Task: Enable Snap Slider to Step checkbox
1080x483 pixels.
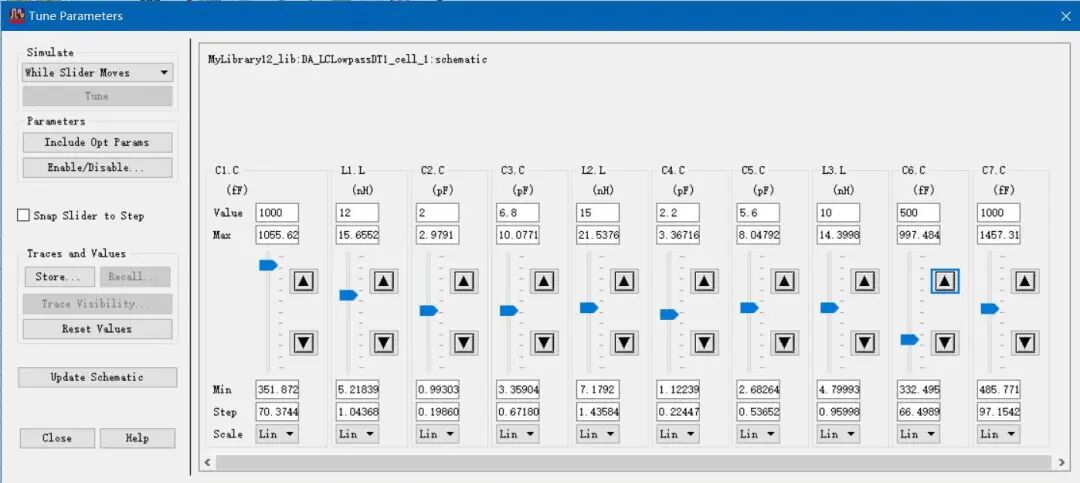Action: 23,216
